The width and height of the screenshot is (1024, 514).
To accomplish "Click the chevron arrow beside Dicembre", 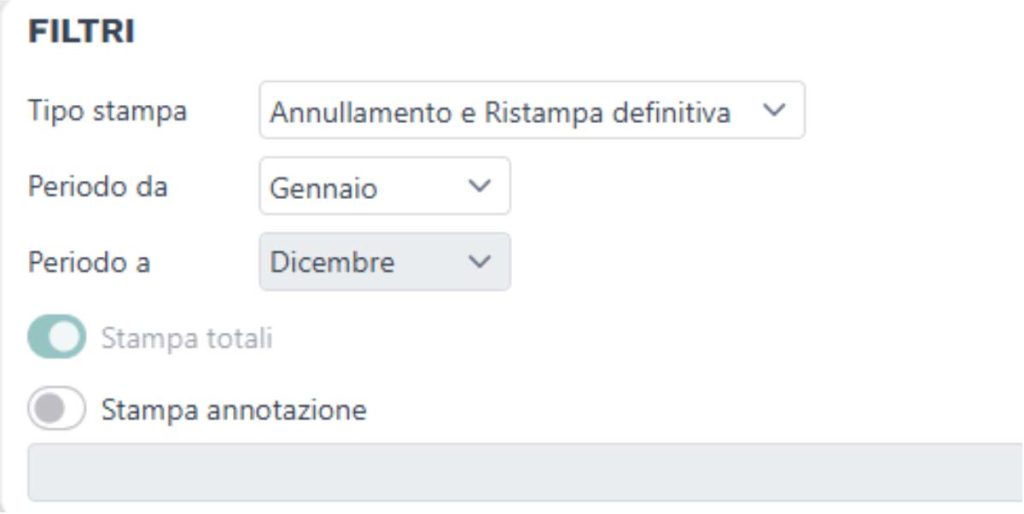I will [480, 262].
